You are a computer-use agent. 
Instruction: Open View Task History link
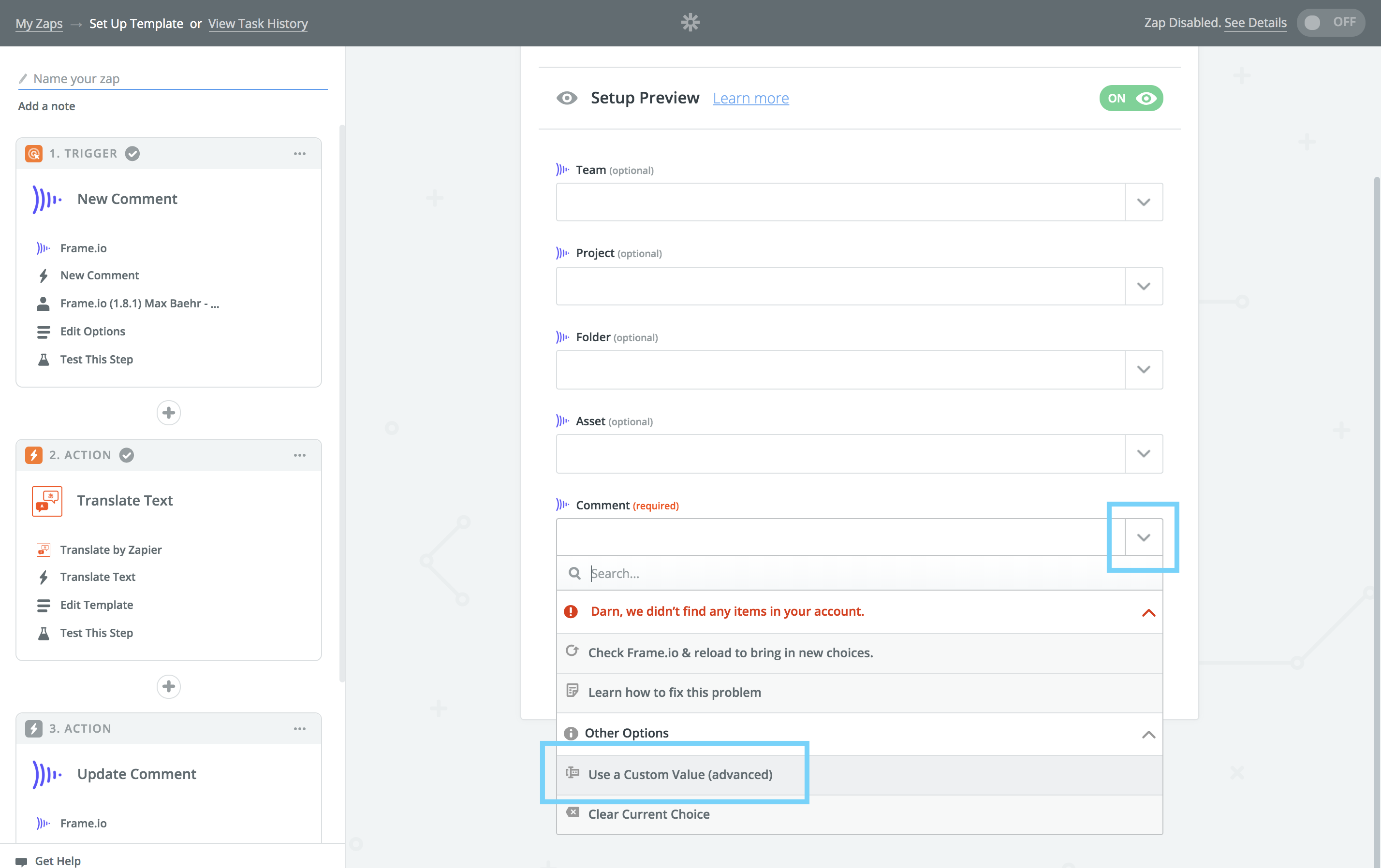[258, 24]
